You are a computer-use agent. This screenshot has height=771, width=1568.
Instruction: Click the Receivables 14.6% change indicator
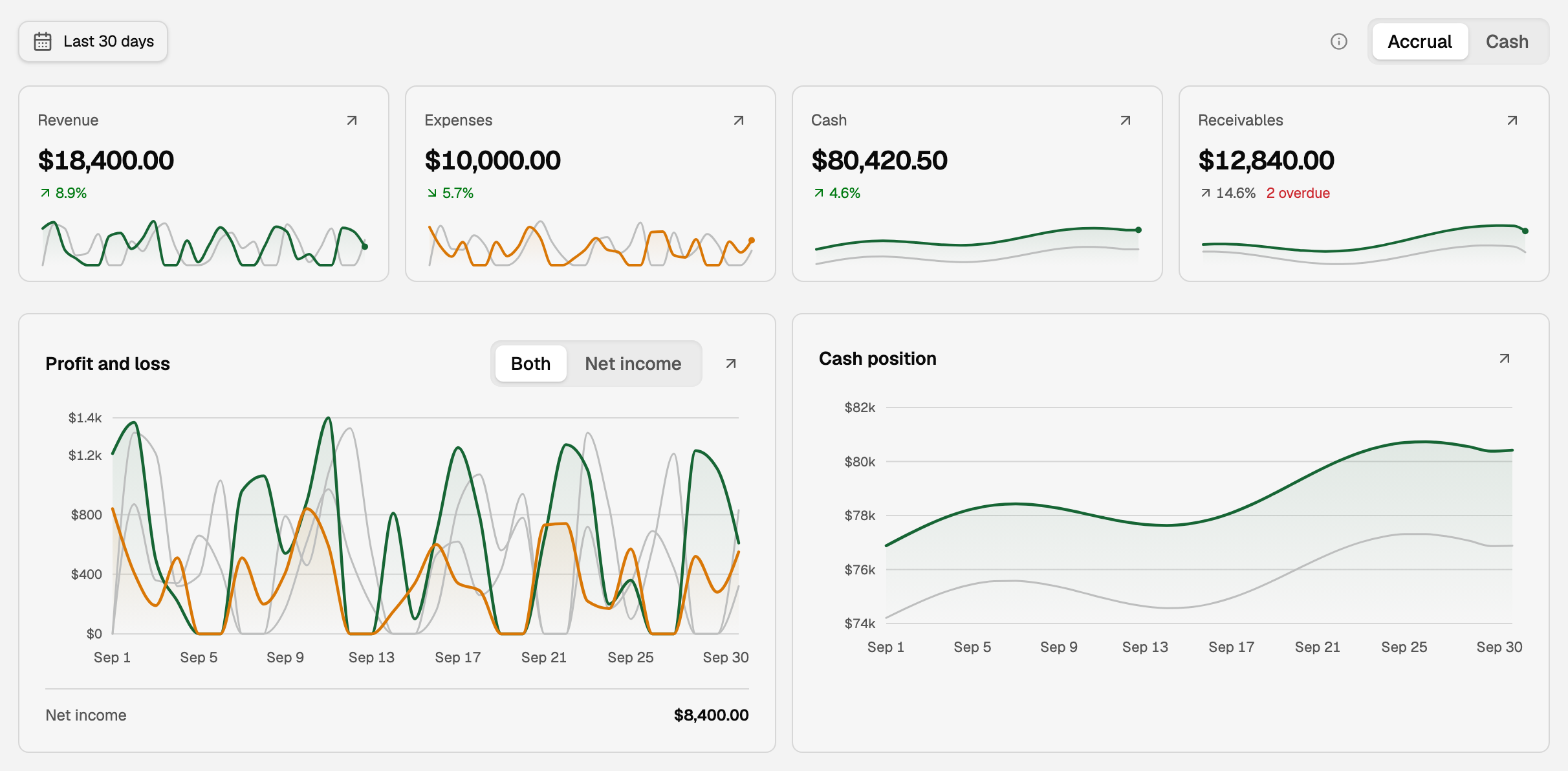click(x=1228, y=193)
